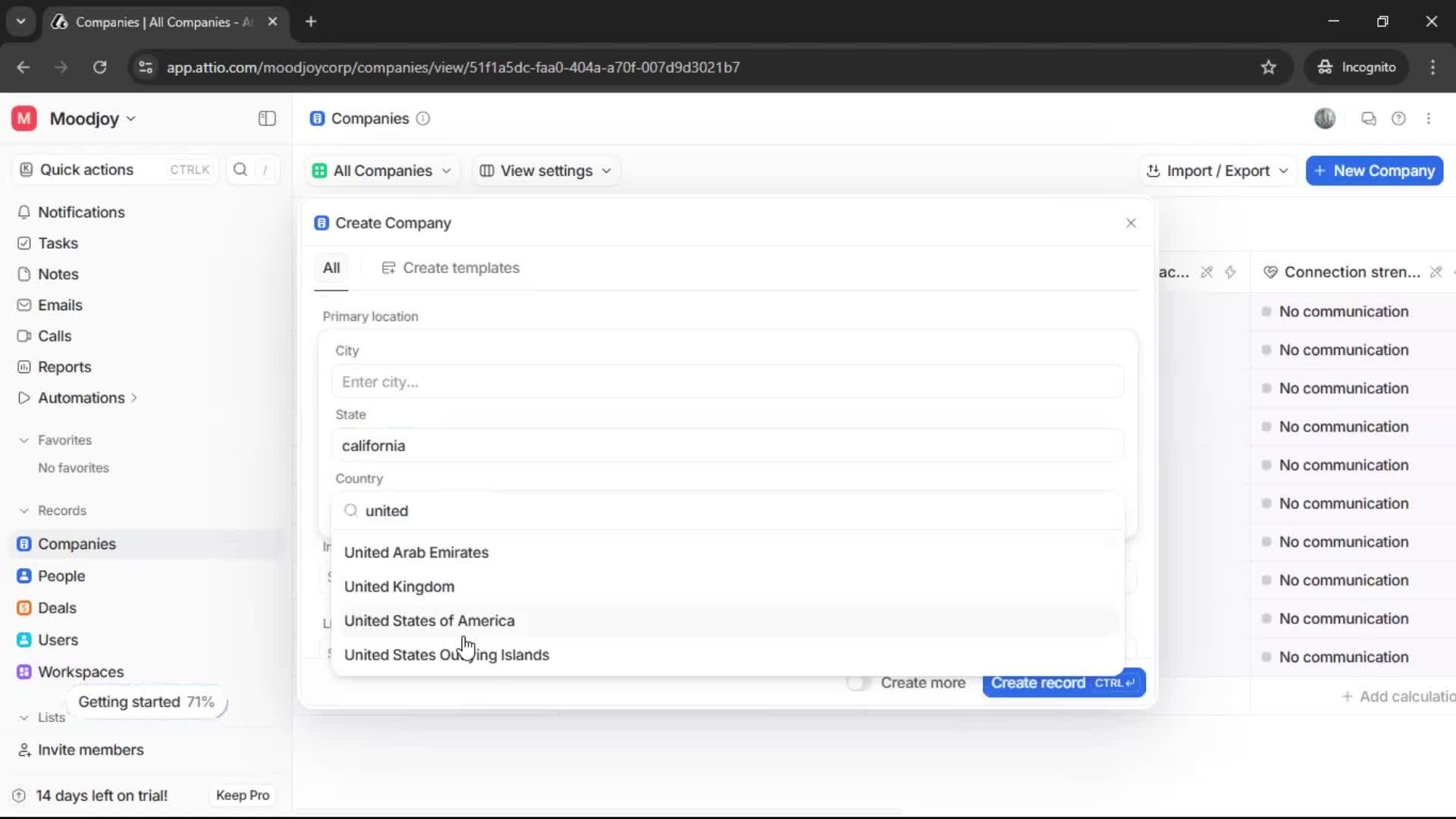Enable the Create more toggle

tap(858, 682)
